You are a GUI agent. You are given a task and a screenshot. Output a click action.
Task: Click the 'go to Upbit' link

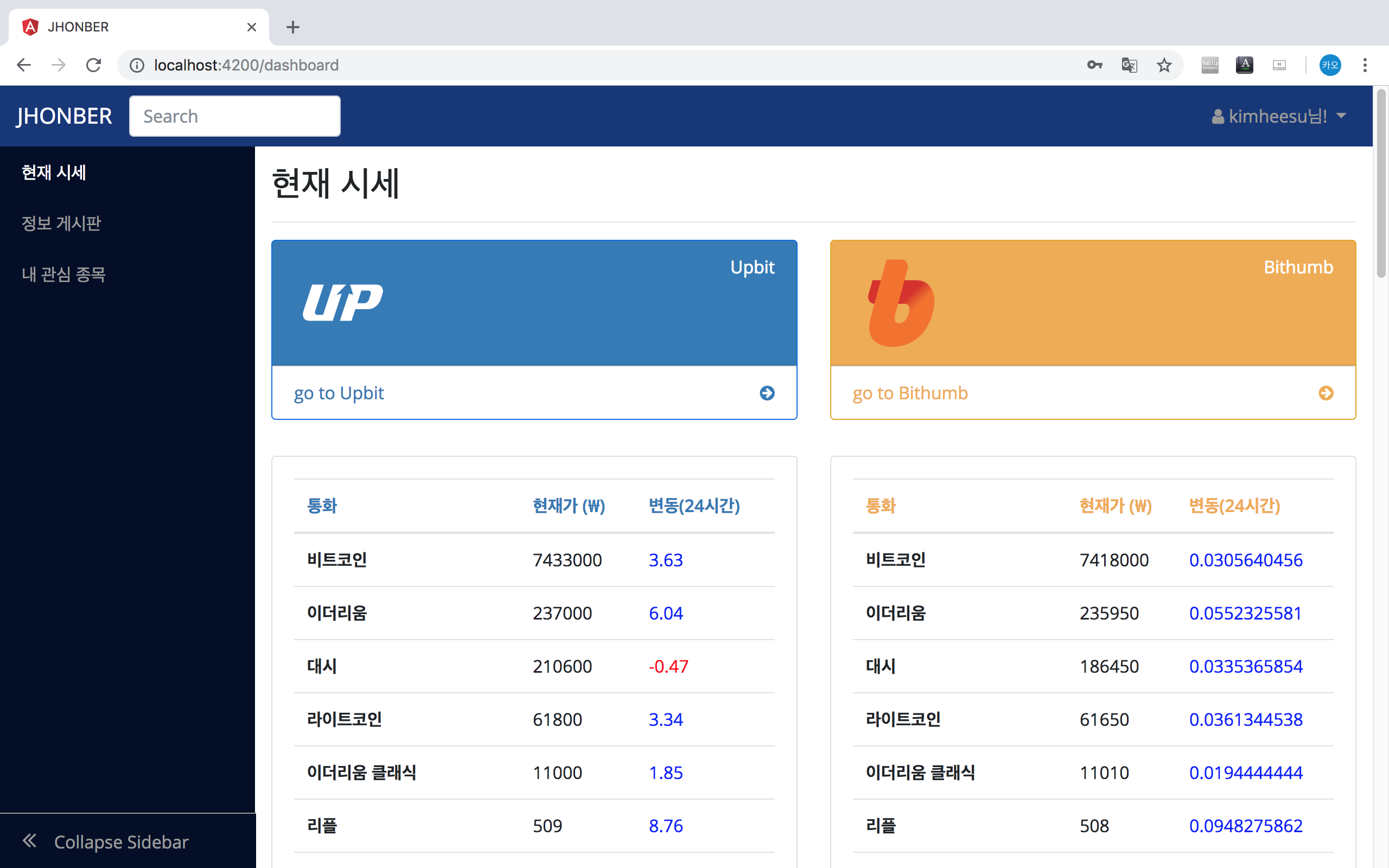coord(339,393)
